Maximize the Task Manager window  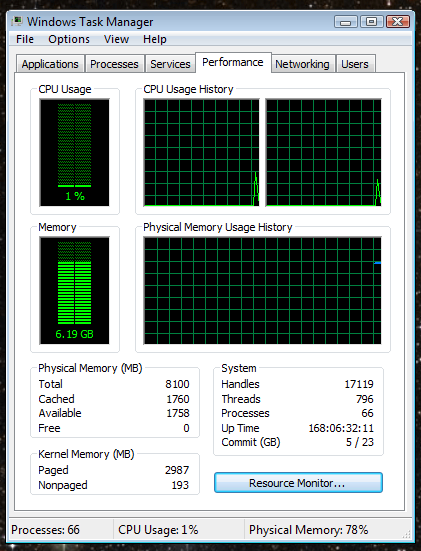pos(371,22)
